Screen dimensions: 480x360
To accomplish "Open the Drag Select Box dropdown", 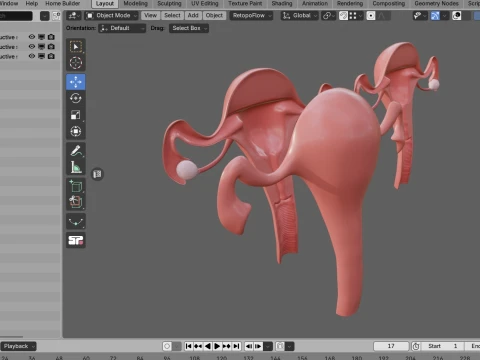I will (189, 28).
